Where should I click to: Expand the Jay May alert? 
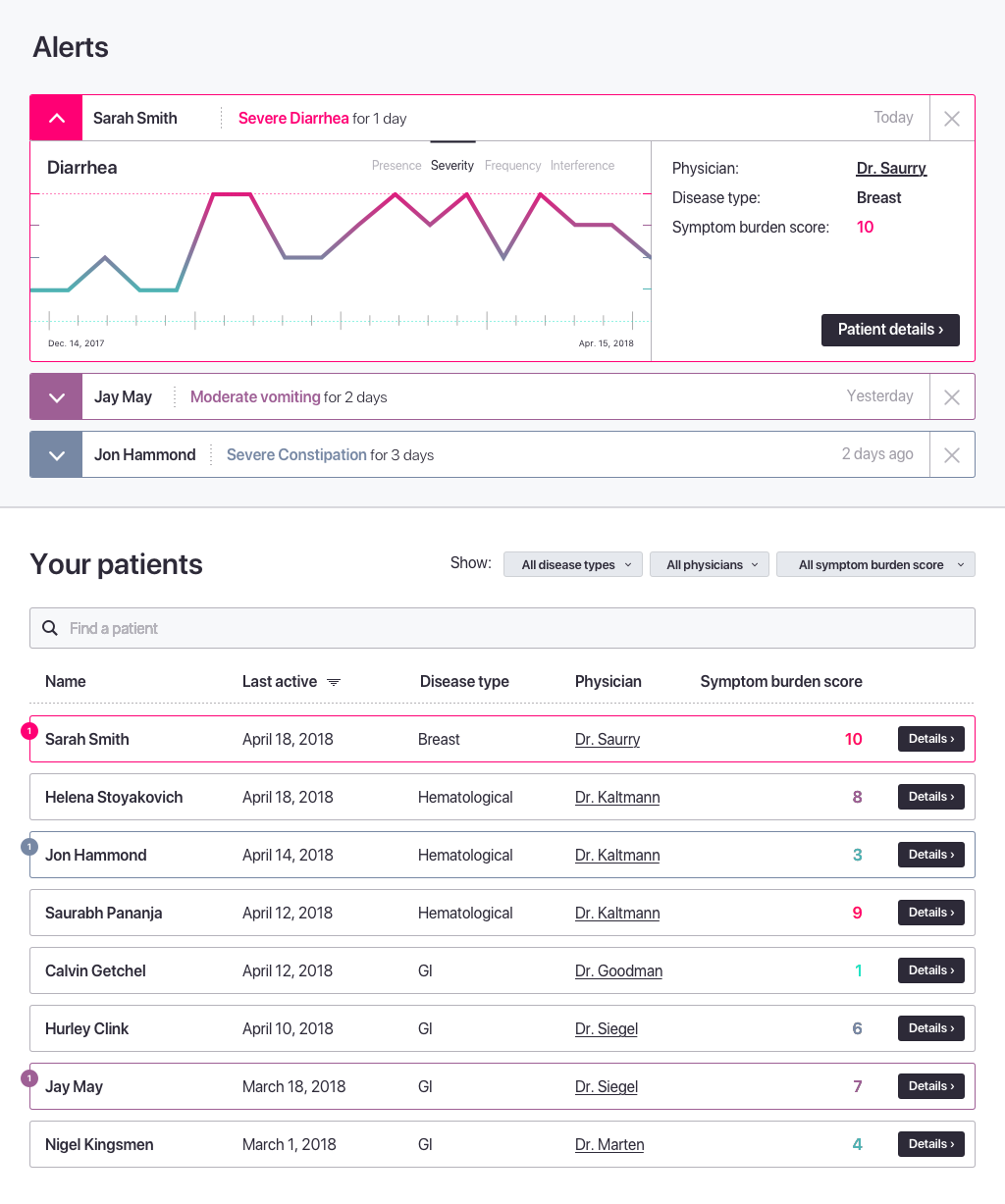tap(57, 397)
